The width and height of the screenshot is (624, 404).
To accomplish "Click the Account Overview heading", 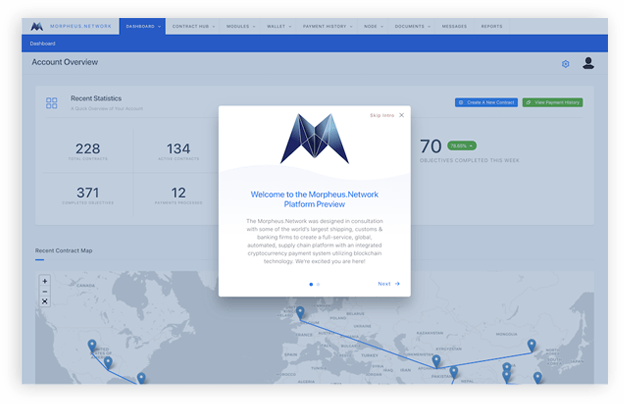I will tap(65, 62).
